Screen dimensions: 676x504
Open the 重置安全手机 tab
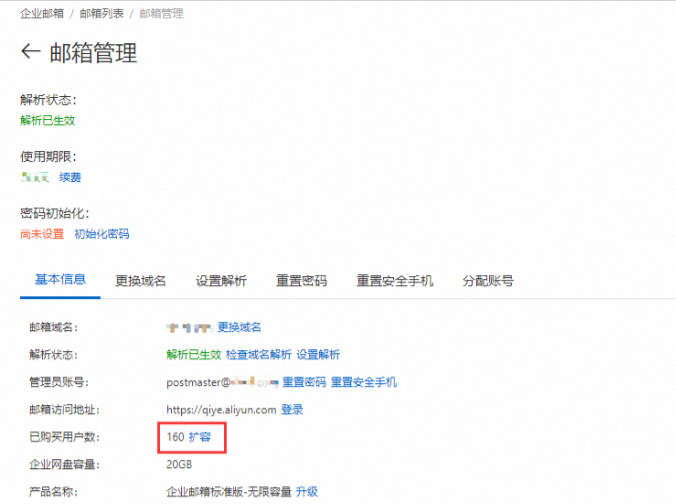click(x=394, y=281)
